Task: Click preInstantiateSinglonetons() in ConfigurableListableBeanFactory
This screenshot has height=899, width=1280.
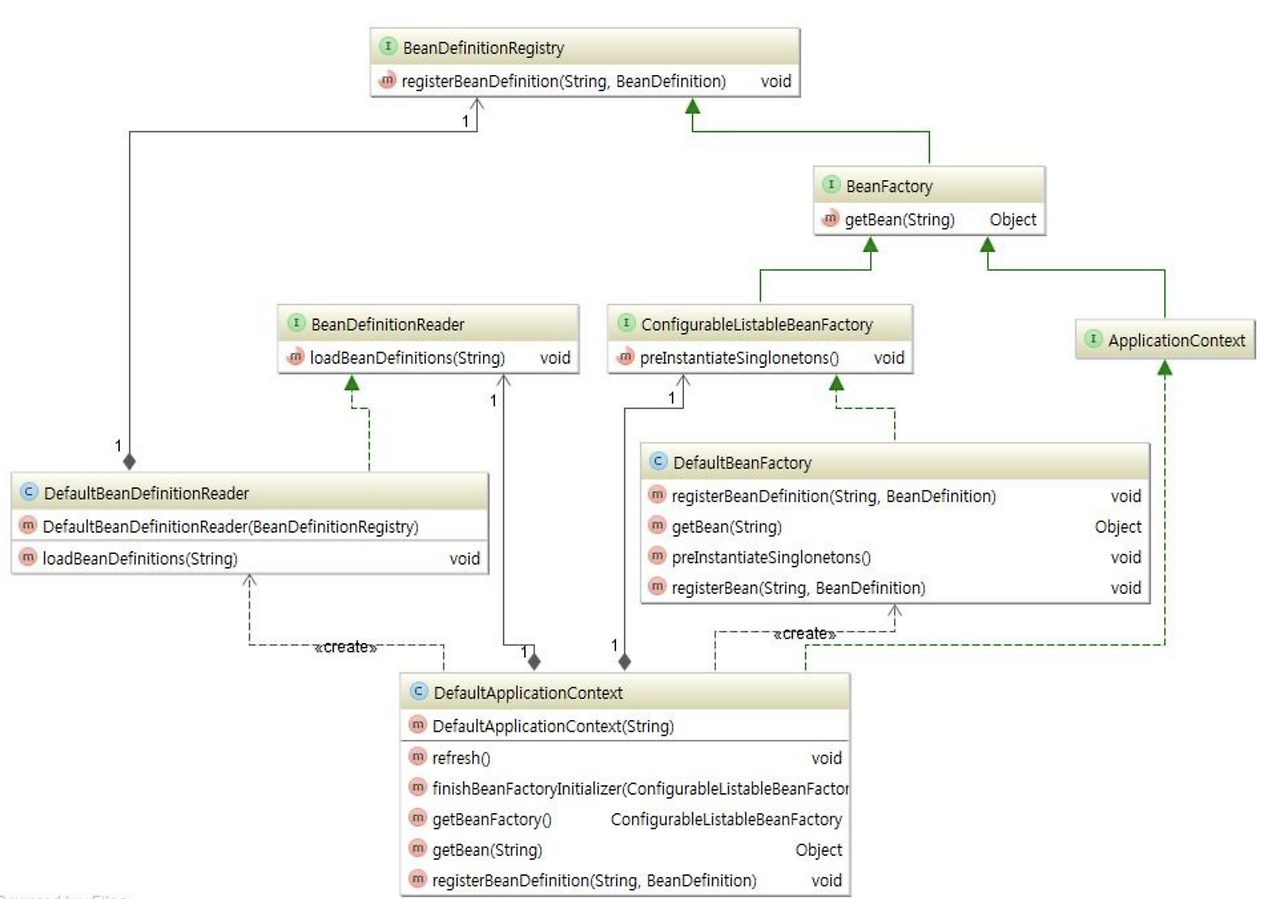Action: (x=740, y=358)
